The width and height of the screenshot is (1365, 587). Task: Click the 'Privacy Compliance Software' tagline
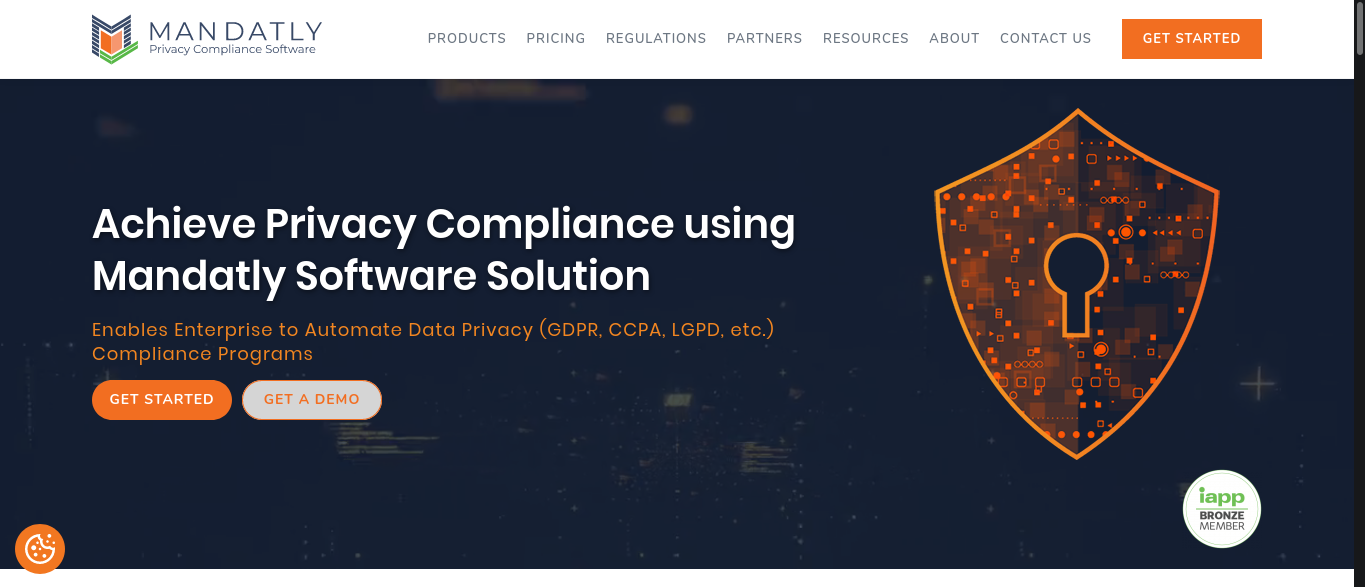coord(232,49)
